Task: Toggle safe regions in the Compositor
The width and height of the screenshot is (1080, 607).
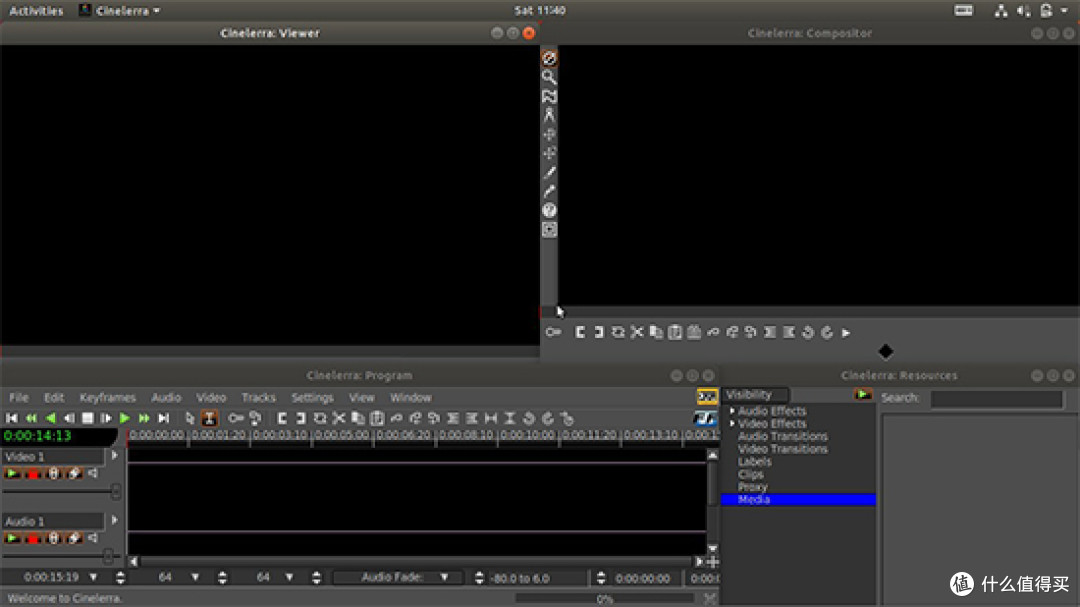Action: 549,230
